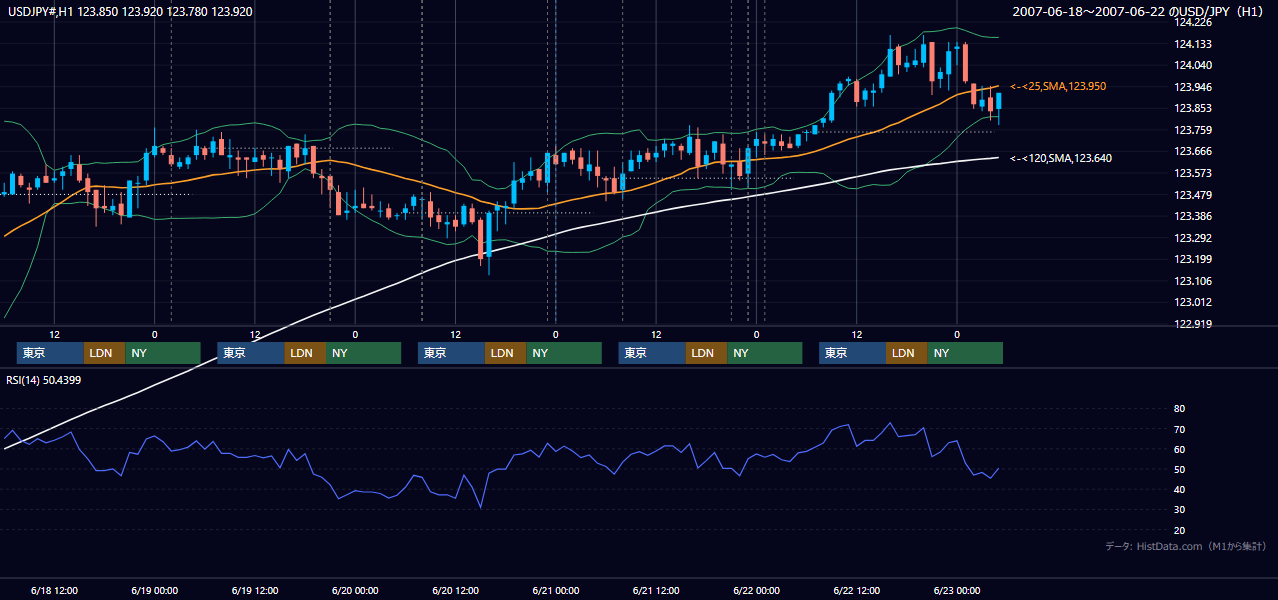The image size is (1278, 600).
Task: Click the 6/21 00:00 date label
Action: [x=555, y=591]
